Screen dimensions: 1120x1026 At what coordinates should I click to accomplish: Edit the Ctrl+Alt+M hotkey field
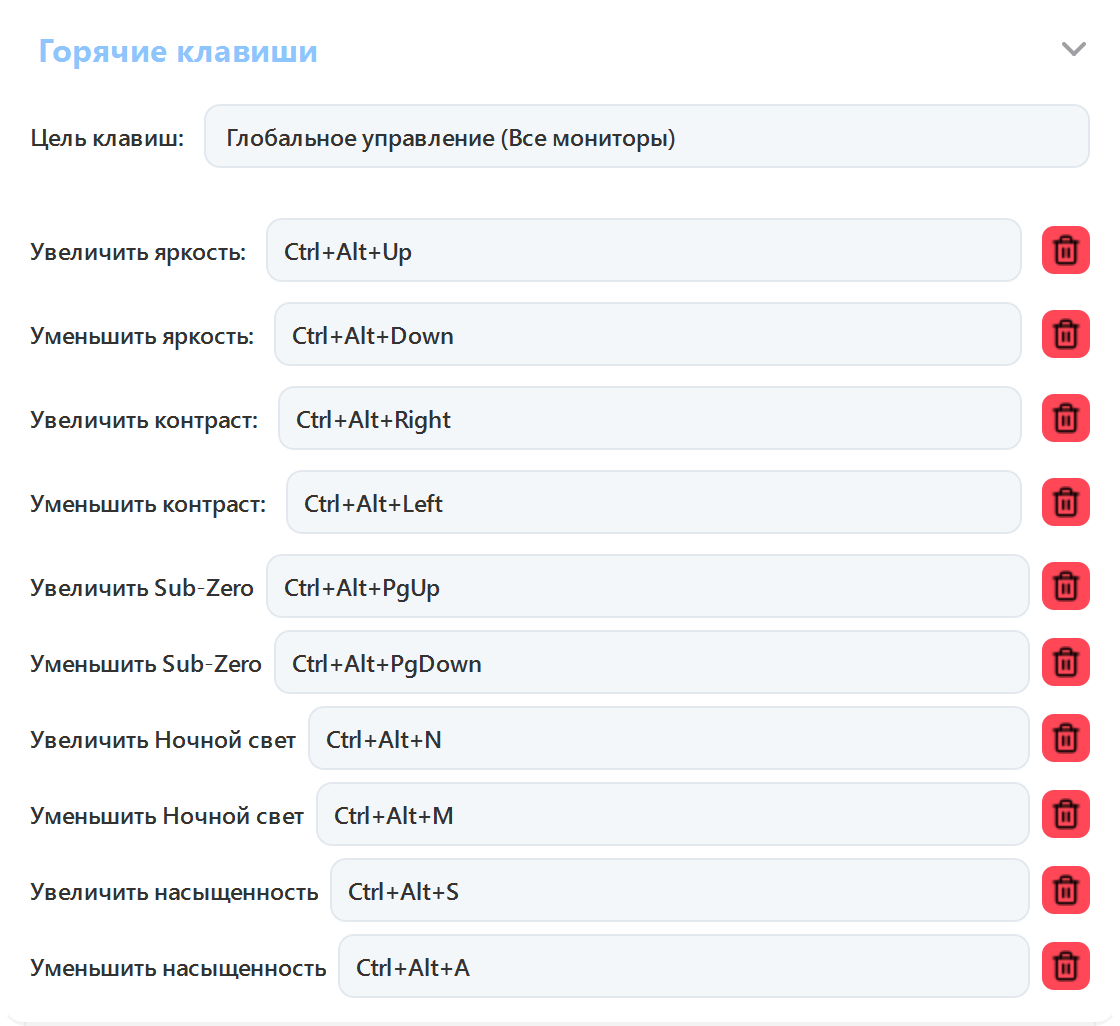[673, 814]
